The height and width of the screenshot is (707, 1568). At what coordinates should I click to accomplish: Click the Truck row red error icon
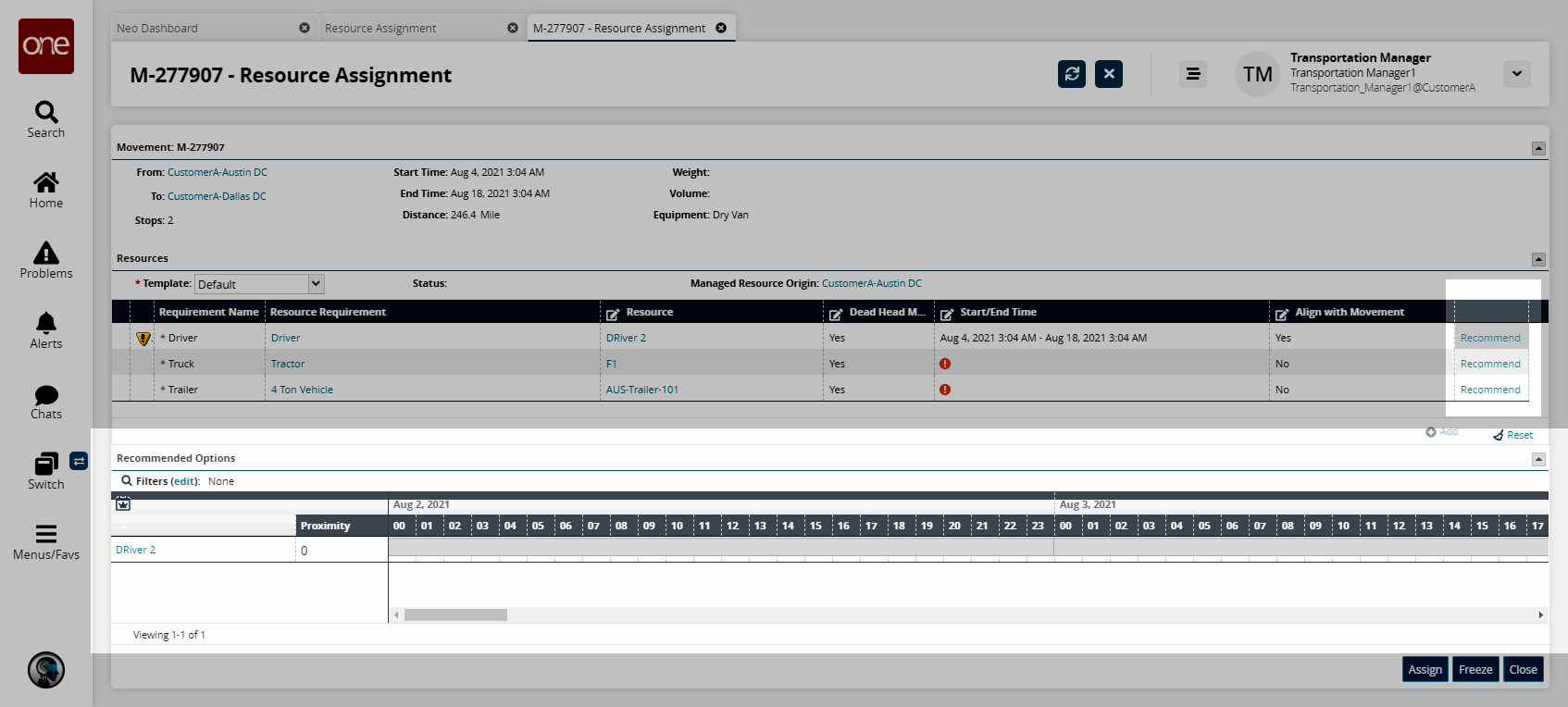pos(945,364)
